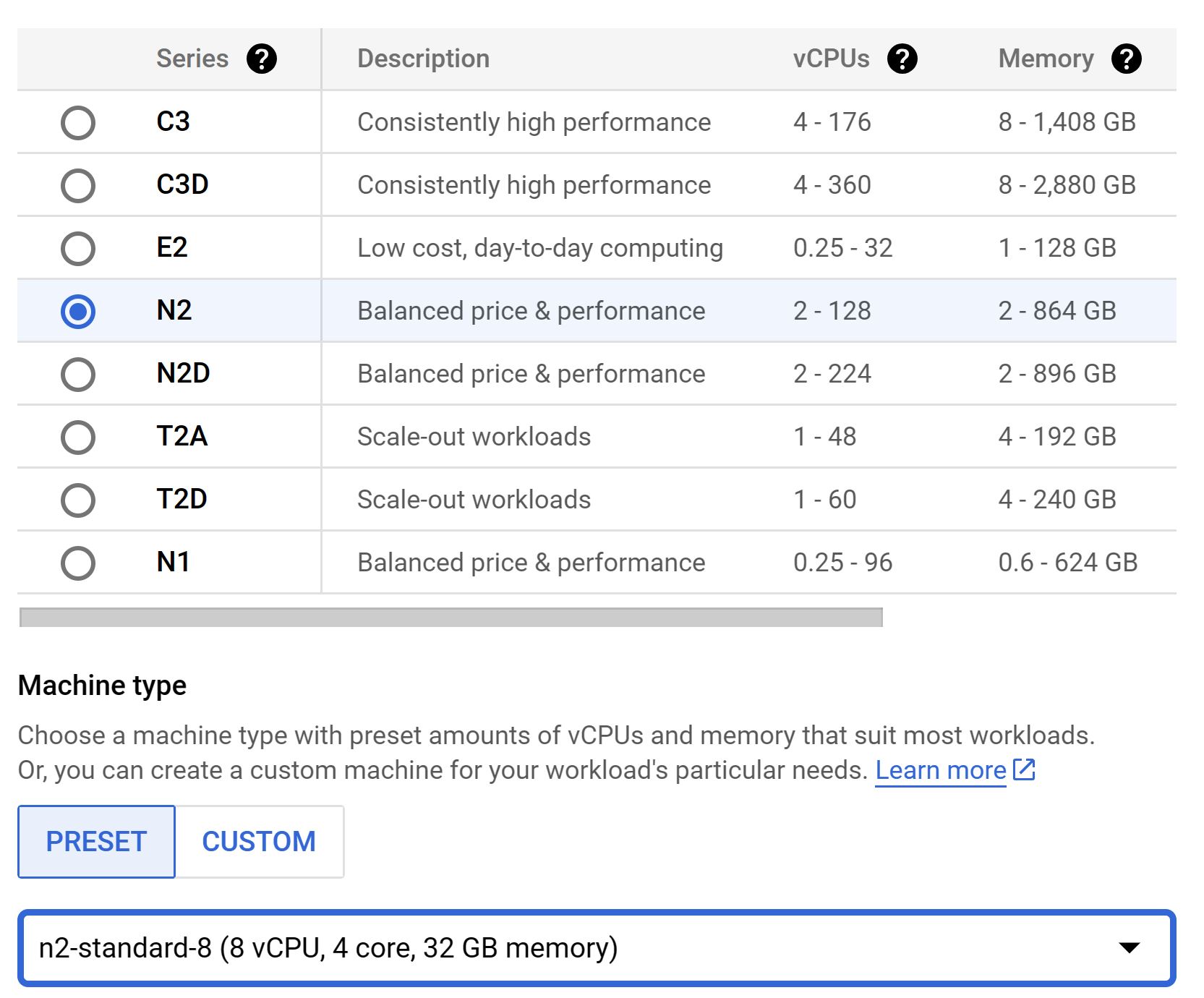
Task: Click the machine type dropdown arrow
Action: (1129, 947)
